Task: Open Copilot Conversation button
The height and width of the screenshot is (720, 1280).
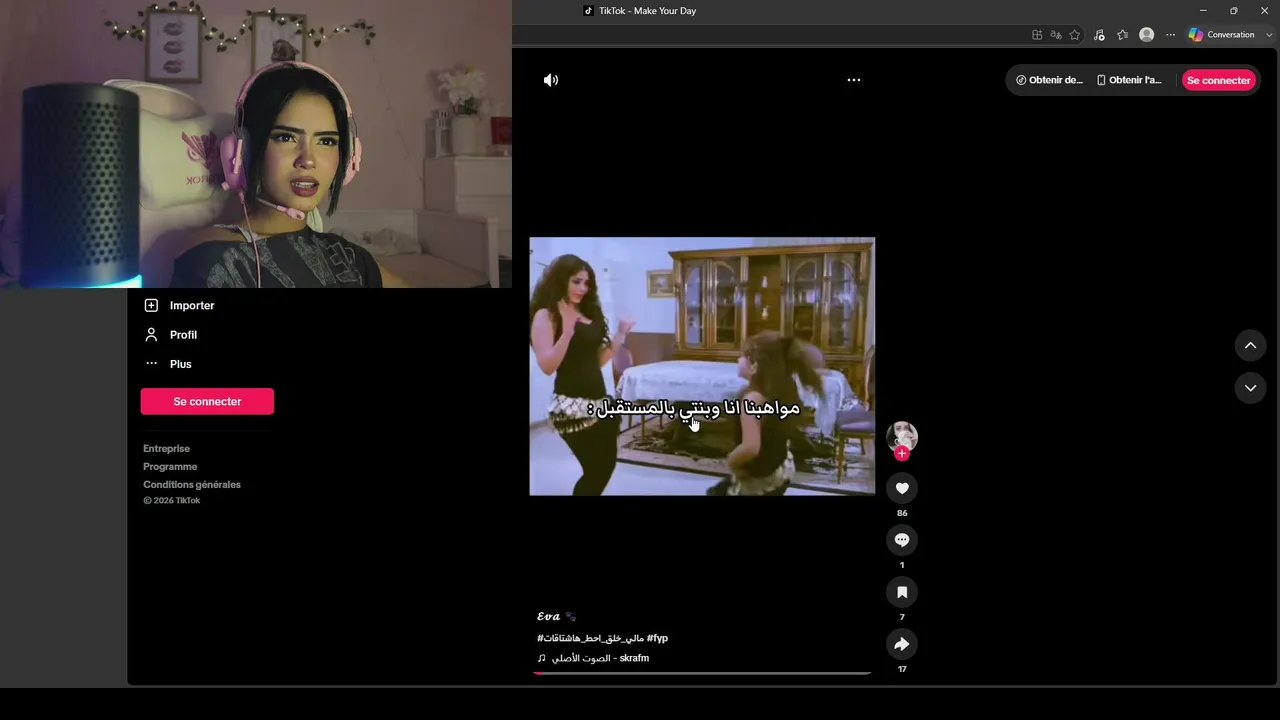Action: click(x=1221, y=35)
